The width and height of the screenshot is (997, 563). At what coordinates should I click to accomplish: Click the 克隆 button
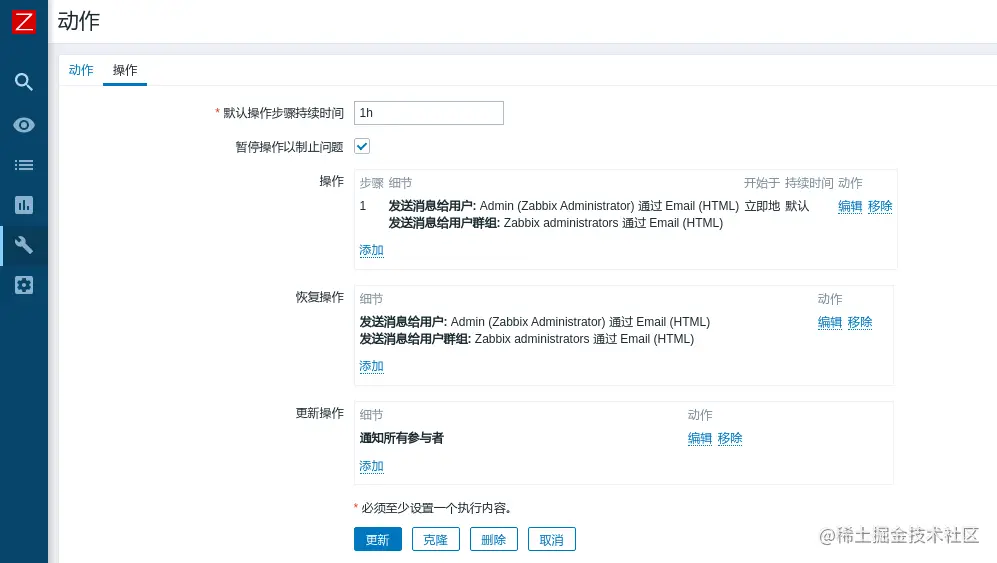pyautogui.click(x=436, y=539)
